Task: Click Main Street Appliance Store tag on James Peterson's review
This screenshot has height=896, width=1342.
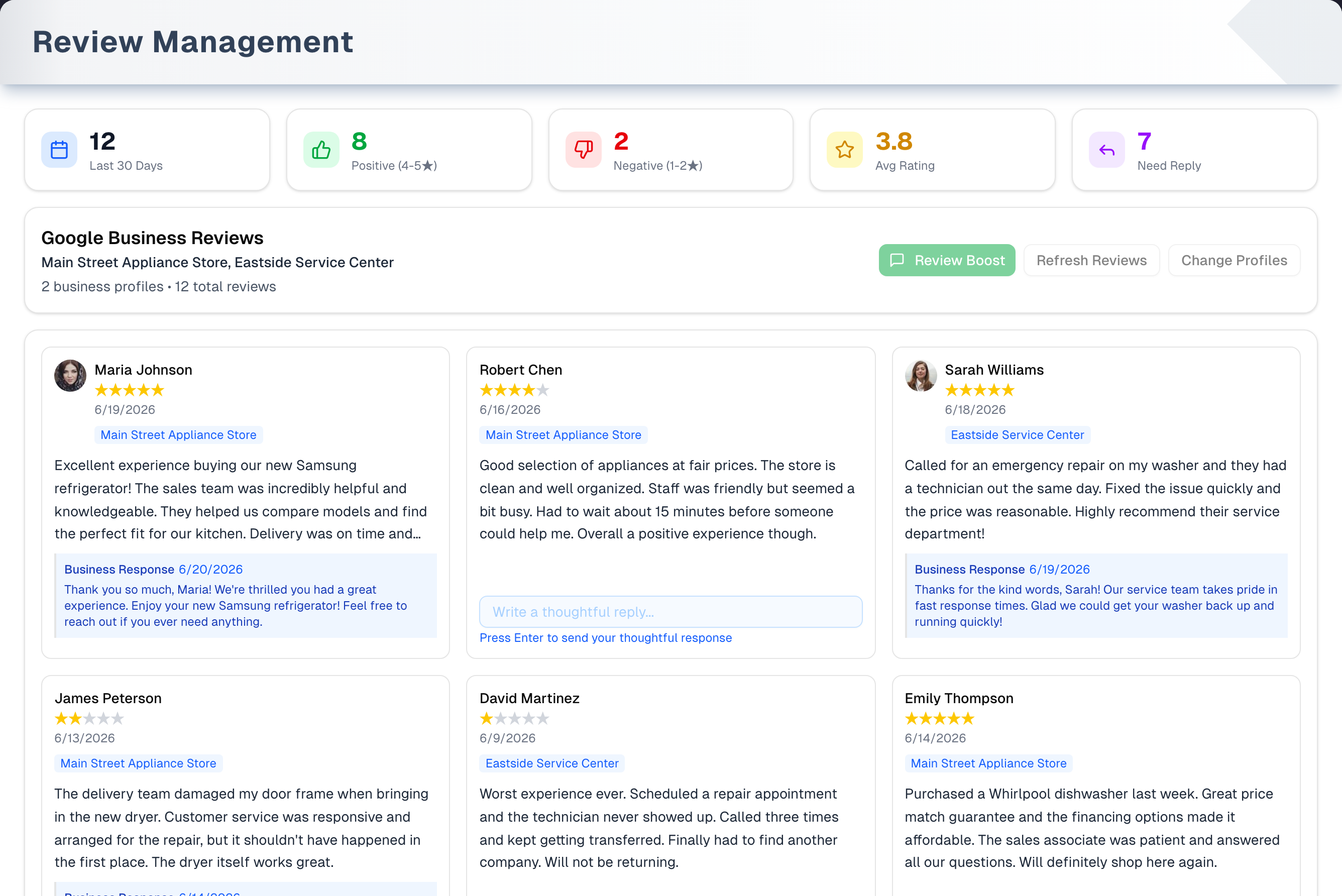Action: pyautogui.click(x=138, y=763)
